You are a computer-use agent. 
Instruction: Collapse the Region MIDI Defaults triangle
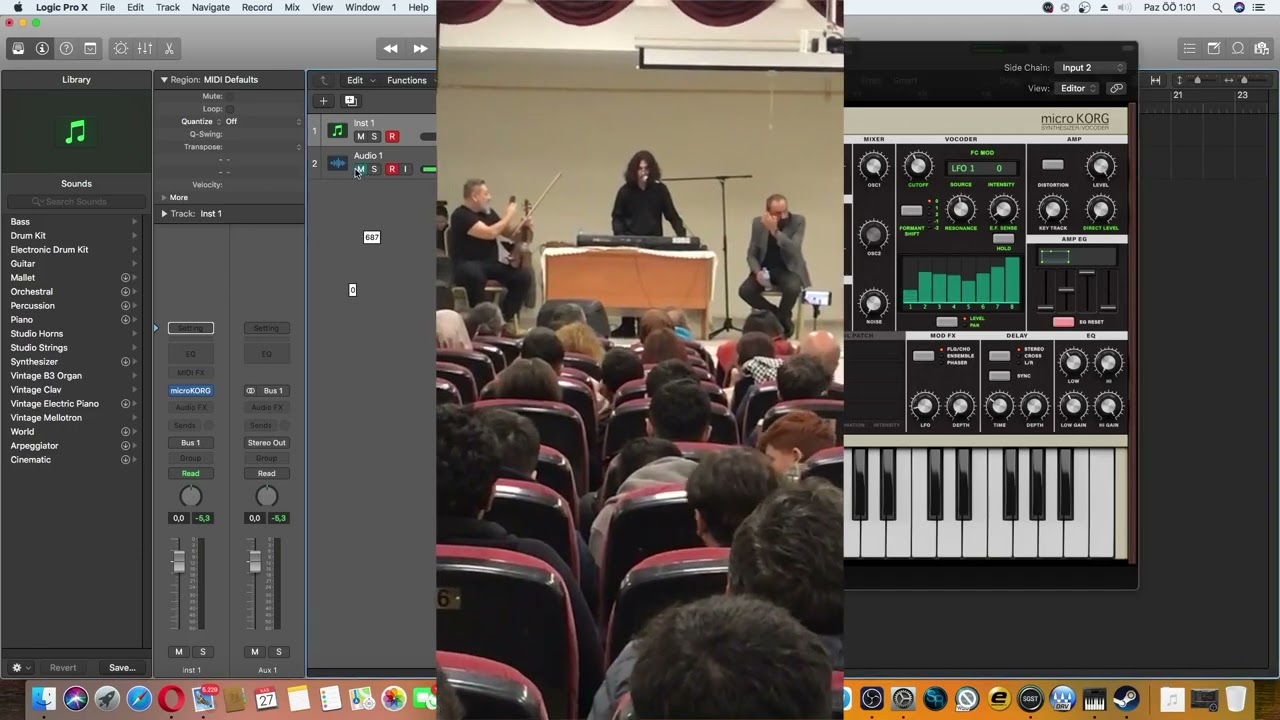click(x=164, y=80)
